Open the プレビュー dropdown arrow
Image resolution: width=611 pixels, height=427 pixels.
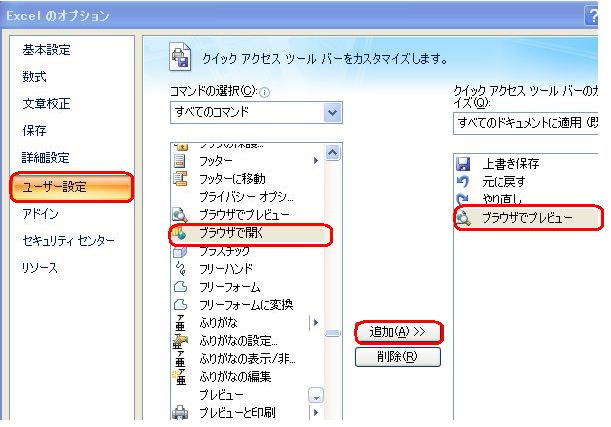(x=316, y=395)
